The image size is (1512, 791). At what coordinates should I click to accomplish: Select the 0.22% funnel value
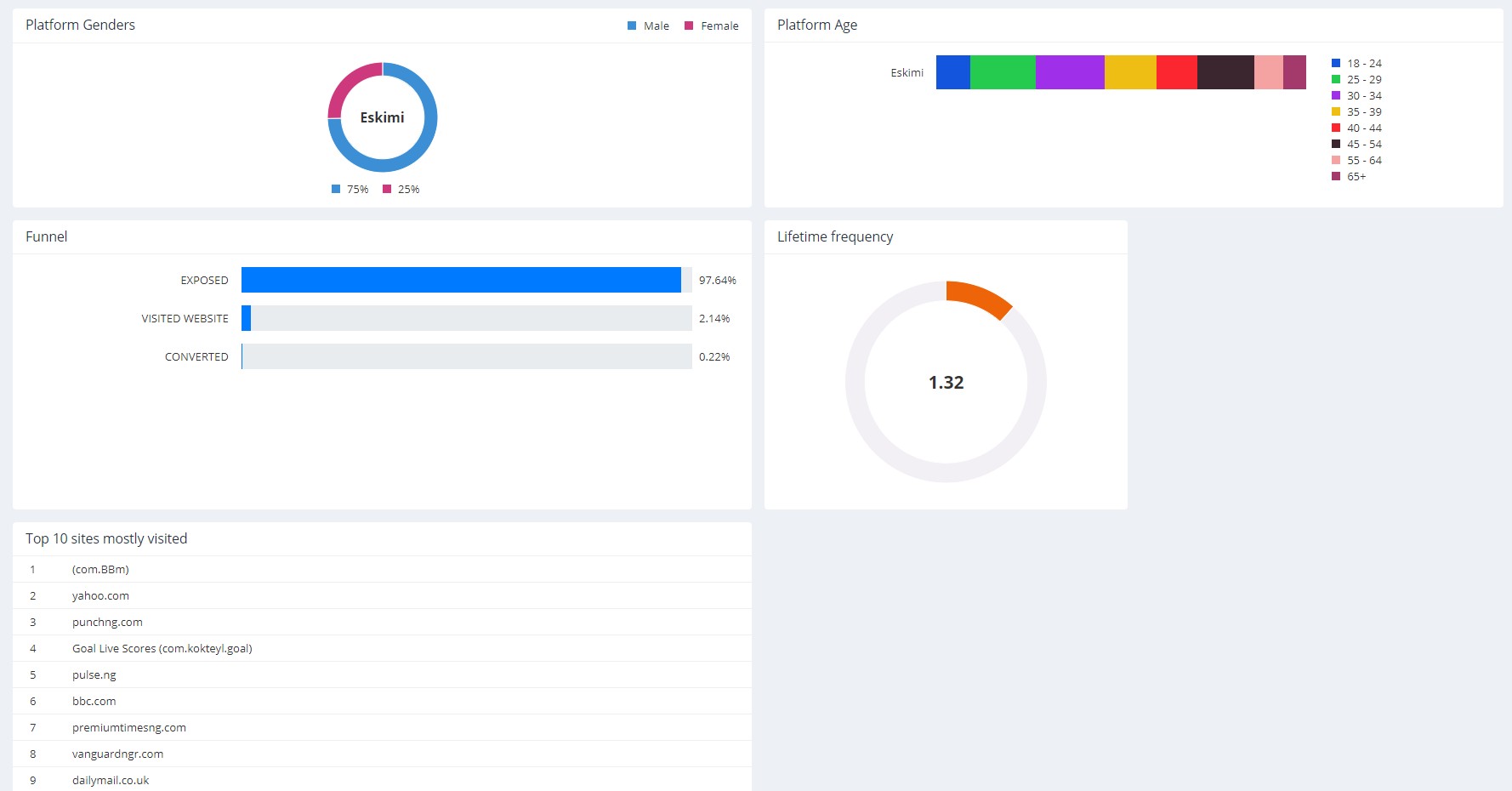tap(714, 356)
